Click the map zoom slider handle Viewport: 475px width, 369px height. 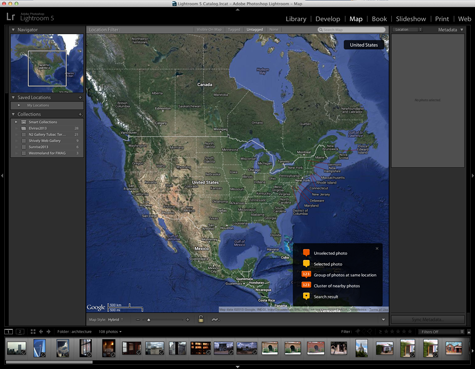pos(149,320)
